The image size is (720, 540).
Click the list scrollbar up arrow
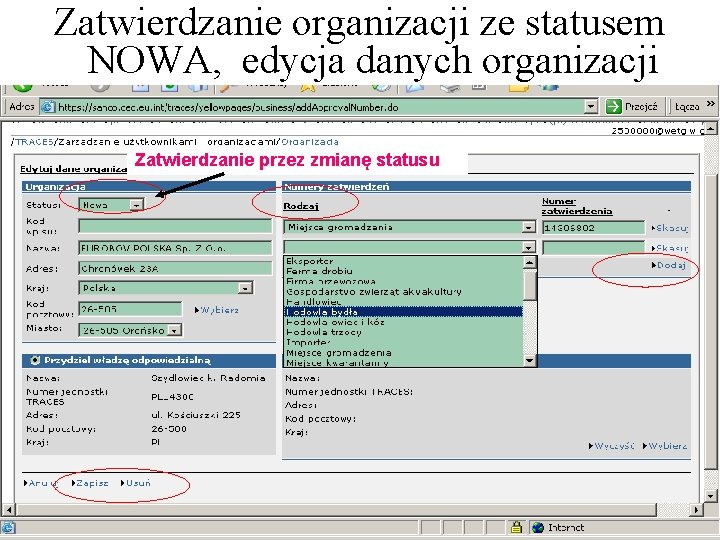coord(529,262)
